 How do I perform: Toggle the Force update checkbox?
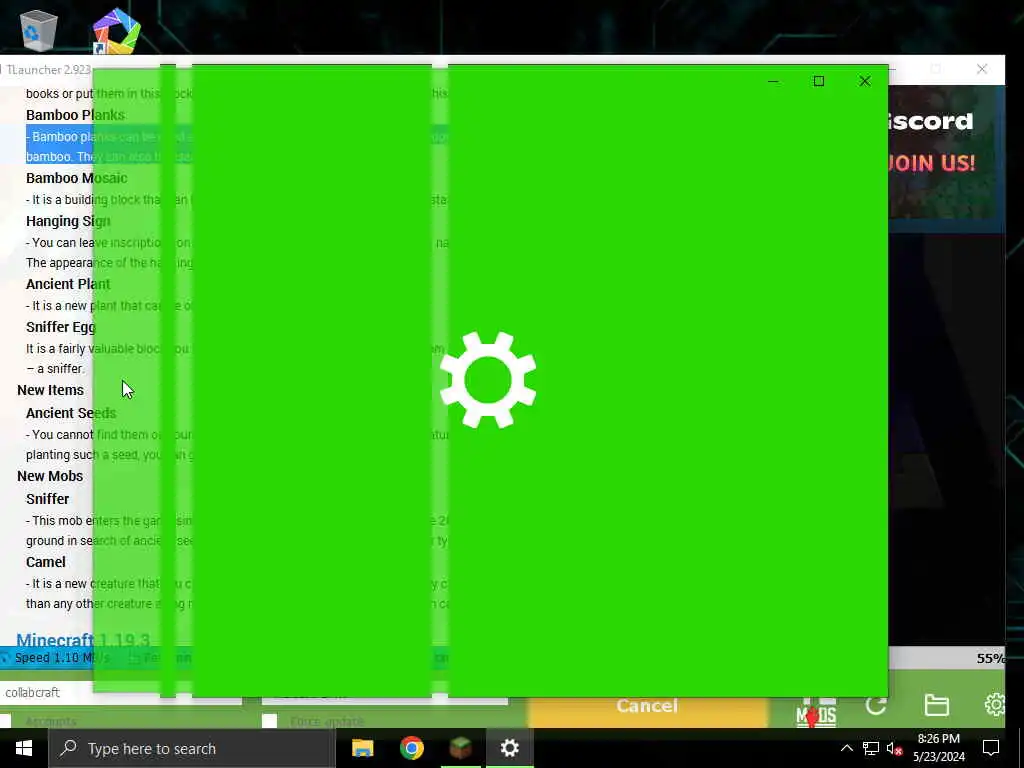[x=269, y=721]
